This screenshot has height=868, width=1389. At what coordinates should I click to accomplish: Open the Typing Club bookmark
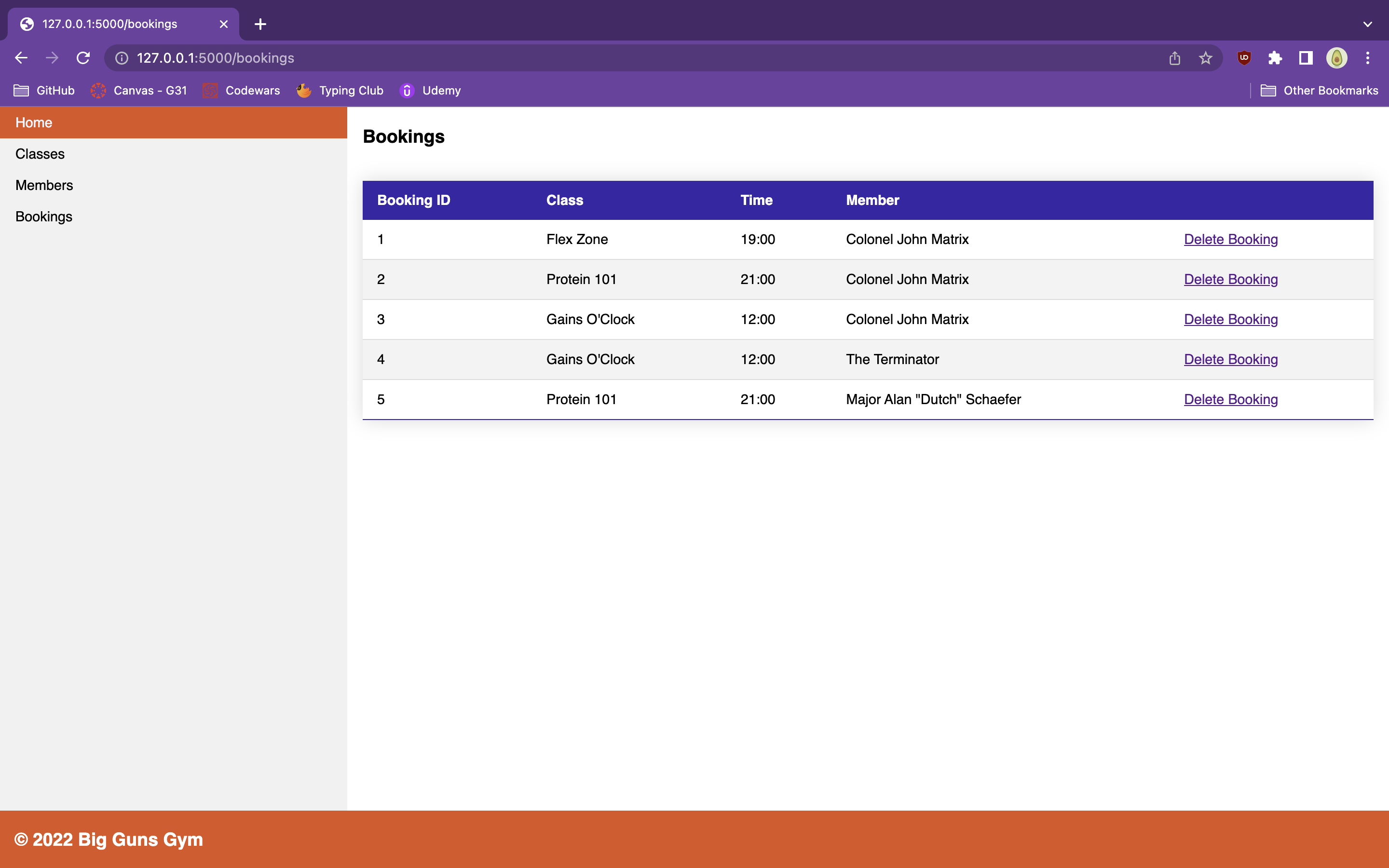click(340, 91)
